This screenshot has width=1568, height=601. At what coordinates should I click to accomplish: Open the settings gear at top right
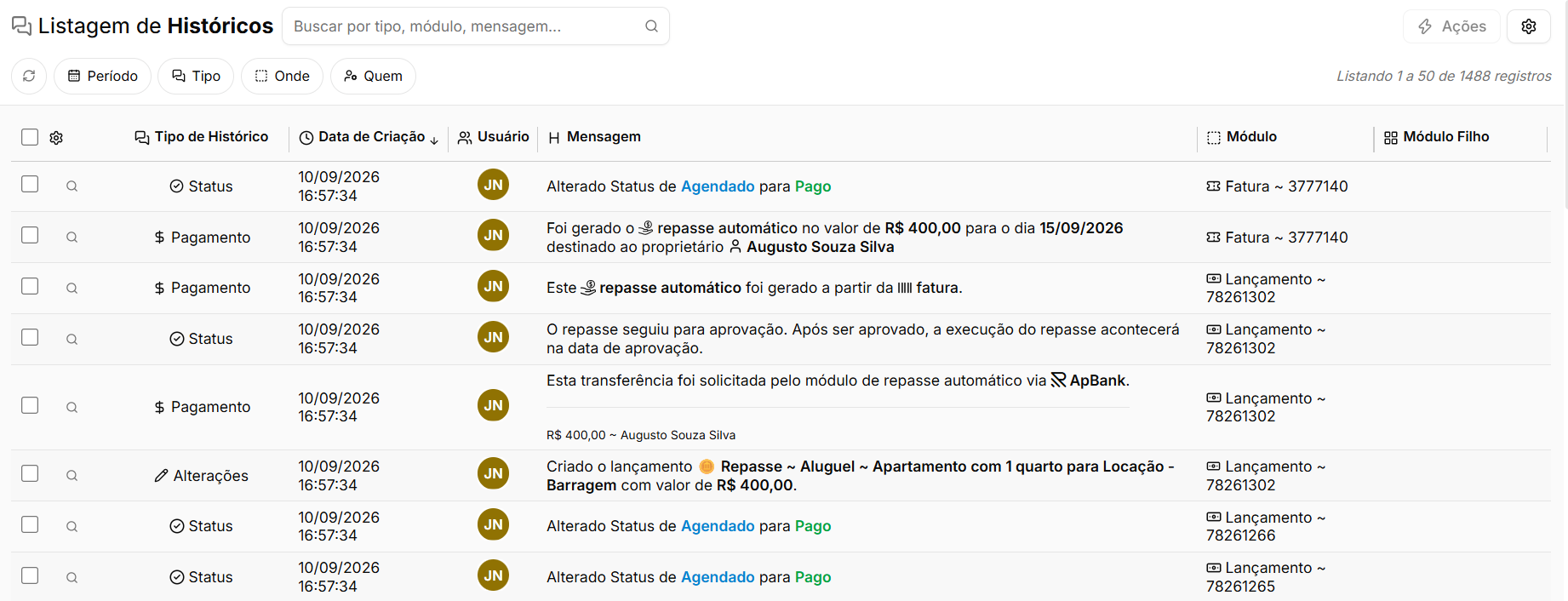click(1528, 26)
